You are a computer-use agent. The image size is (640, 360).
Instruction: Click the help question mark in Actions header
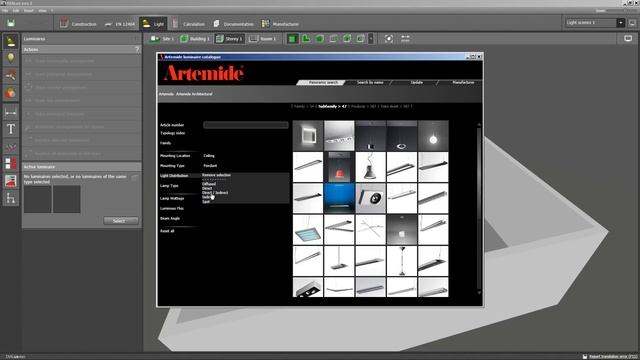click(137, 49)
